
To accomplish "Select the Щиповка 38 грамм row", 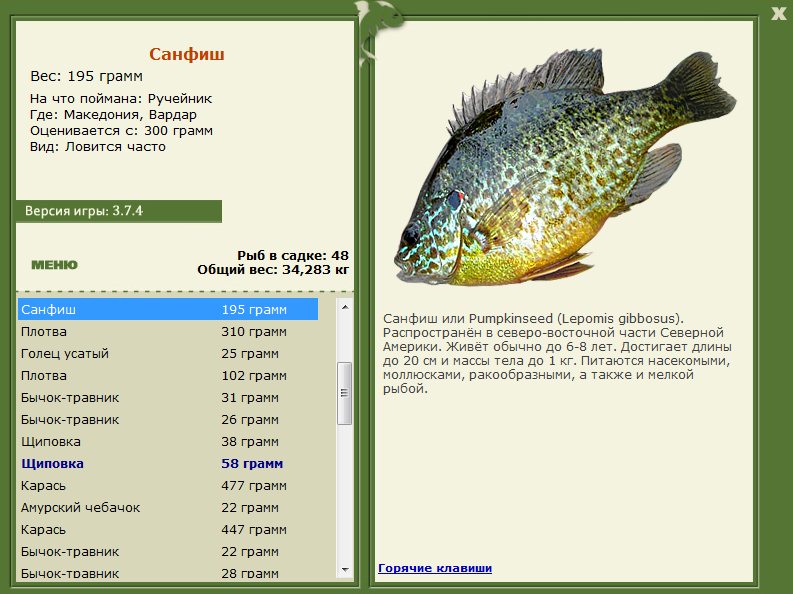I will pos(168,441).
